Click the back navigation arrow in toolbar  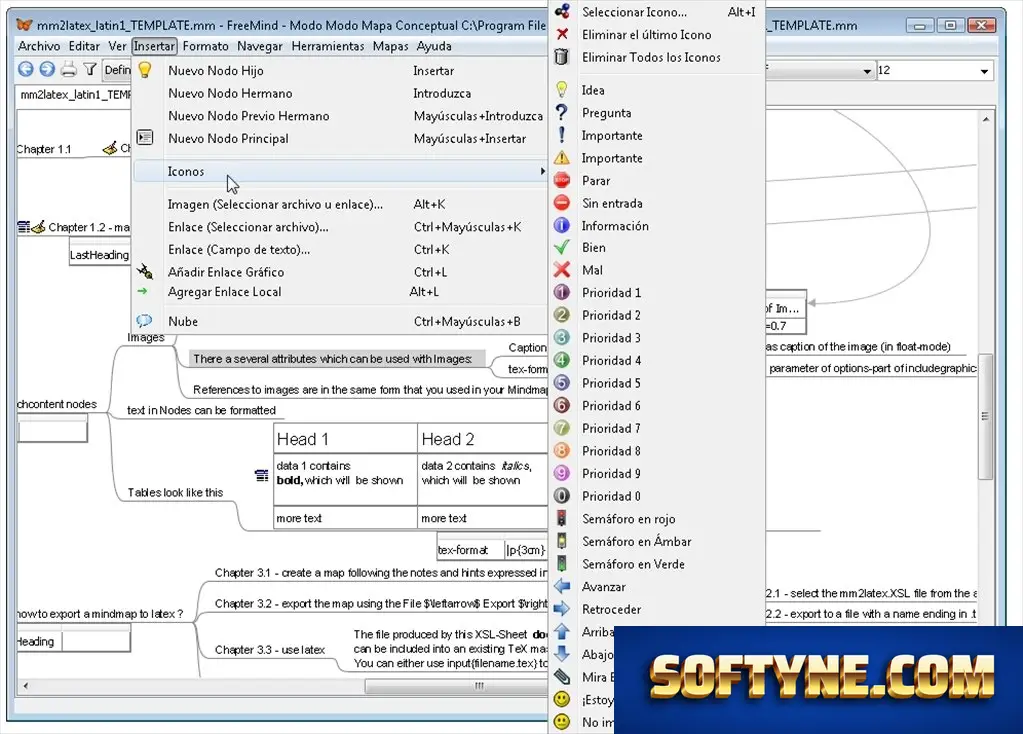pos(25,69)
